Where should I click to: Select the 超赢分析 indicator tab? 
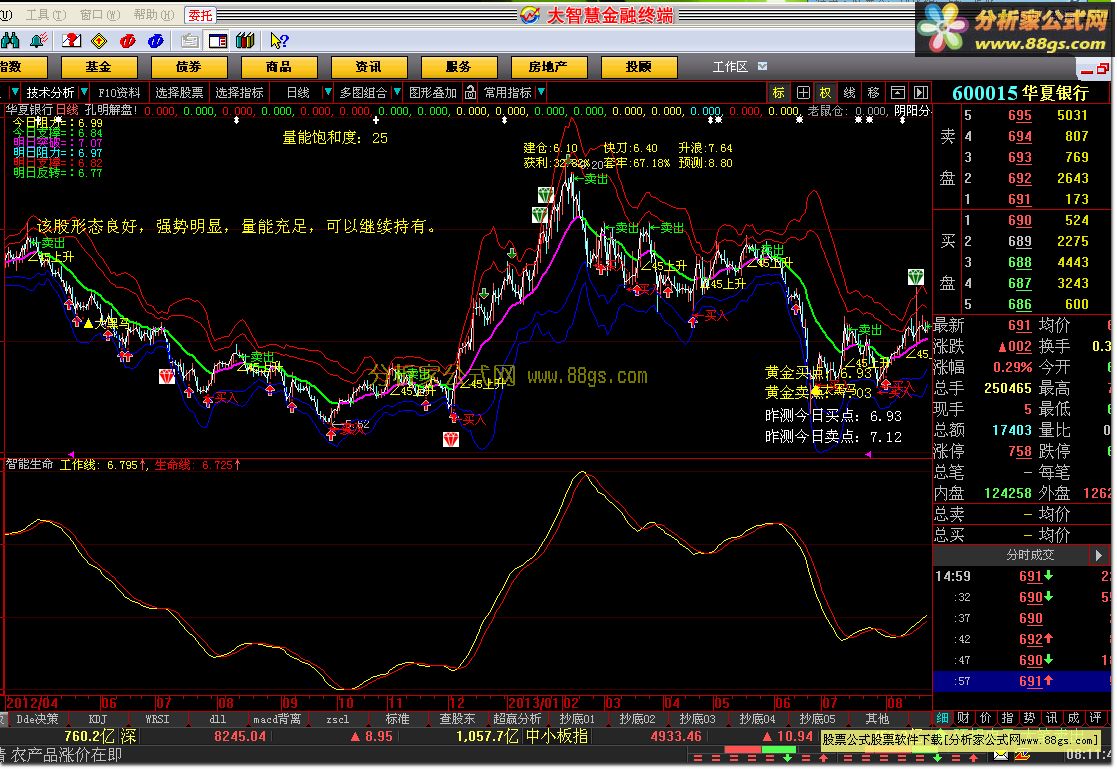coord(517,719)
